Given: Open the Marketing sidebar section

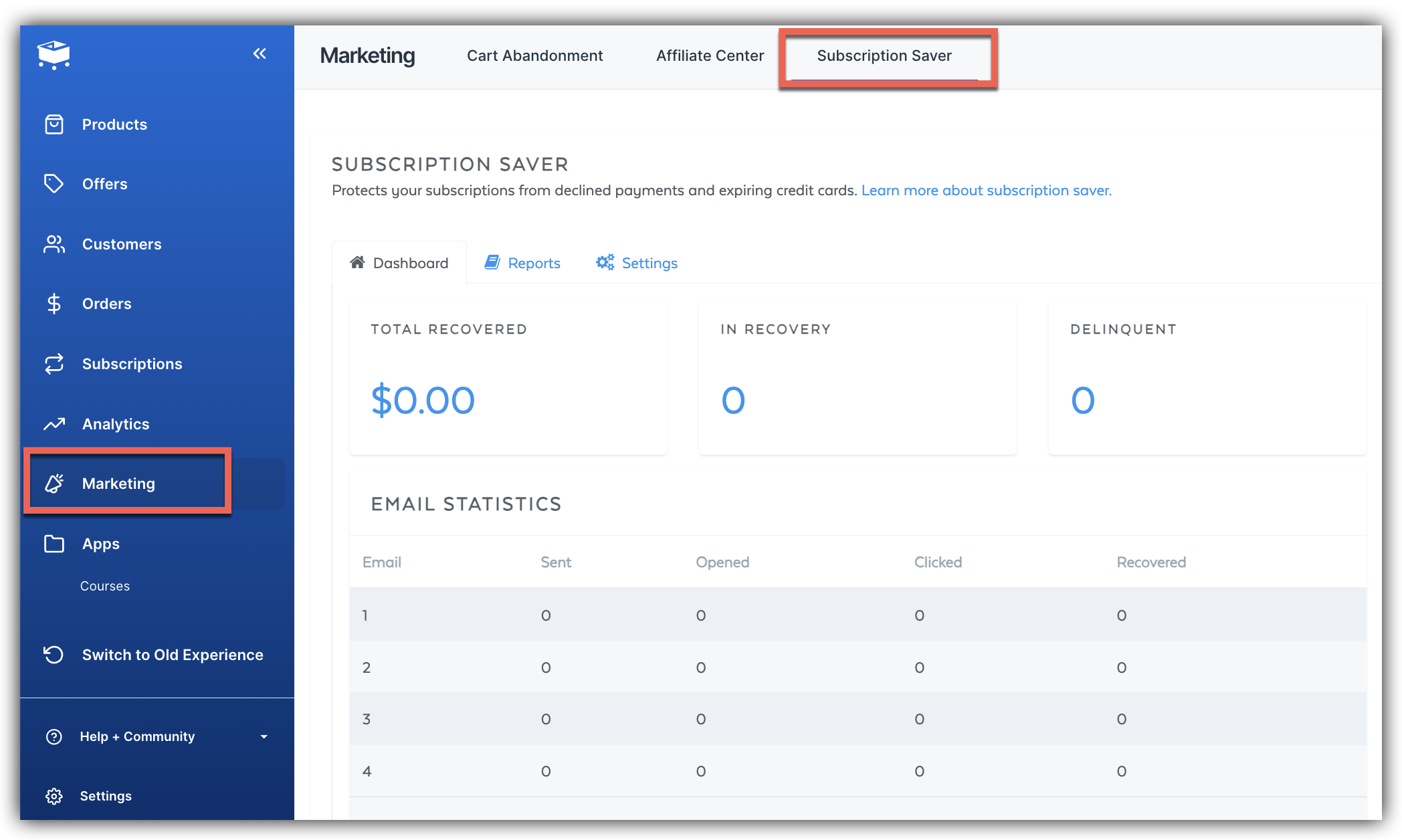Looking at the screenshot, I should click(118, 484).
